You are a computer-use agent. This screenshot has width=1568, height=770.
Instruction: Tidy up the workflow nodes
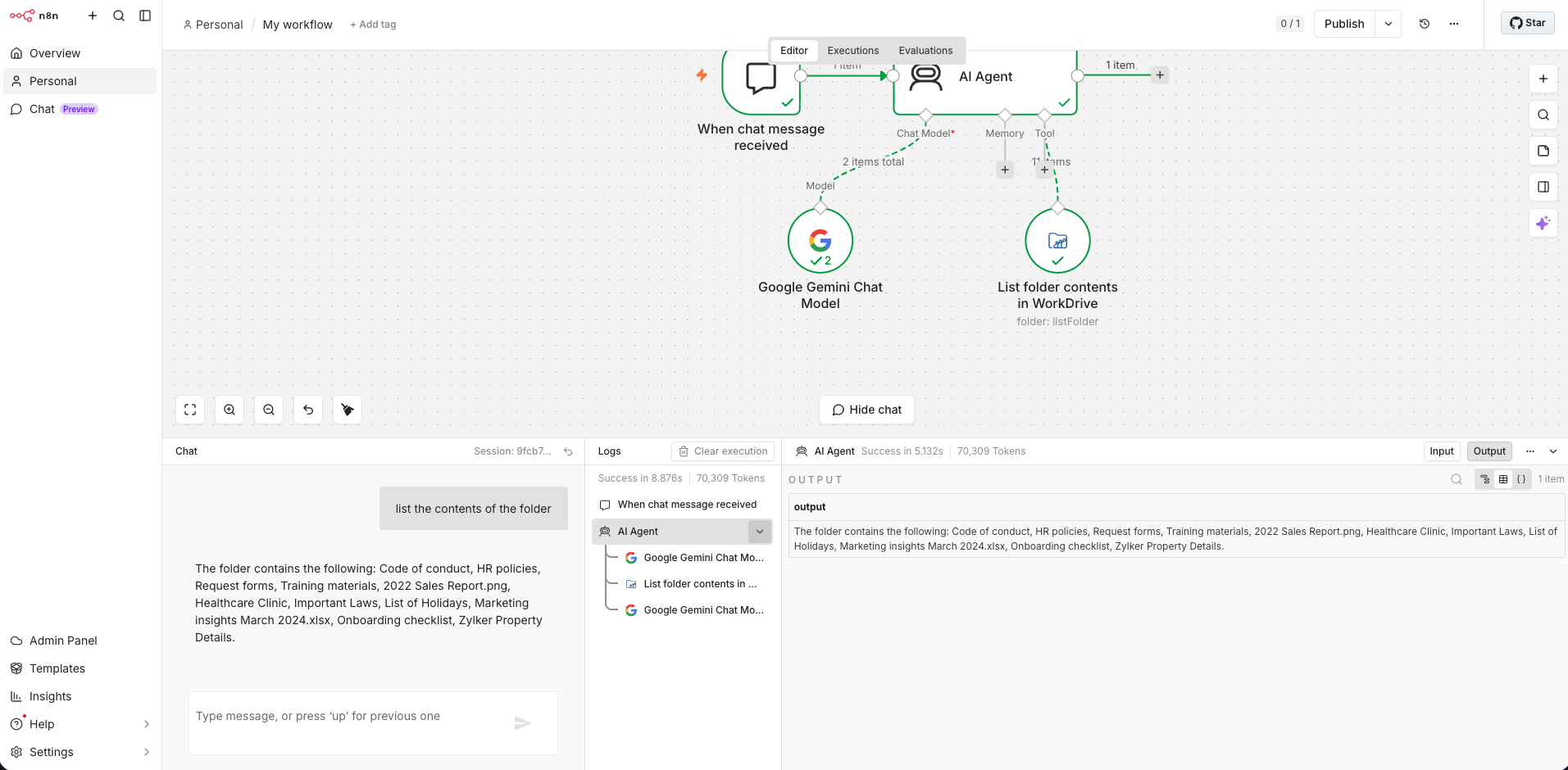tap(348, 410)
